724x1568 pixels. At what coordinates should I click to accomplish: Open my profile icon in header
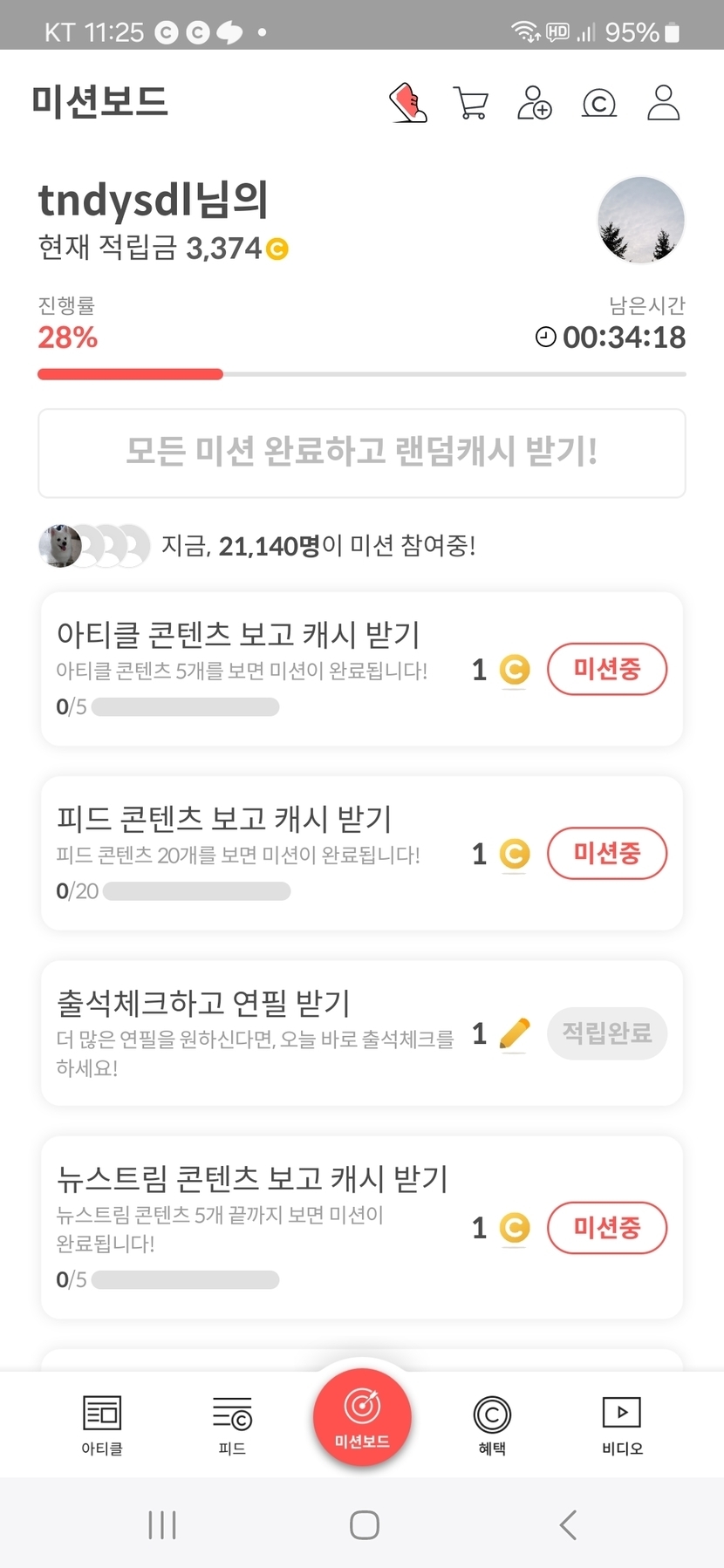(x=663, y=103)
